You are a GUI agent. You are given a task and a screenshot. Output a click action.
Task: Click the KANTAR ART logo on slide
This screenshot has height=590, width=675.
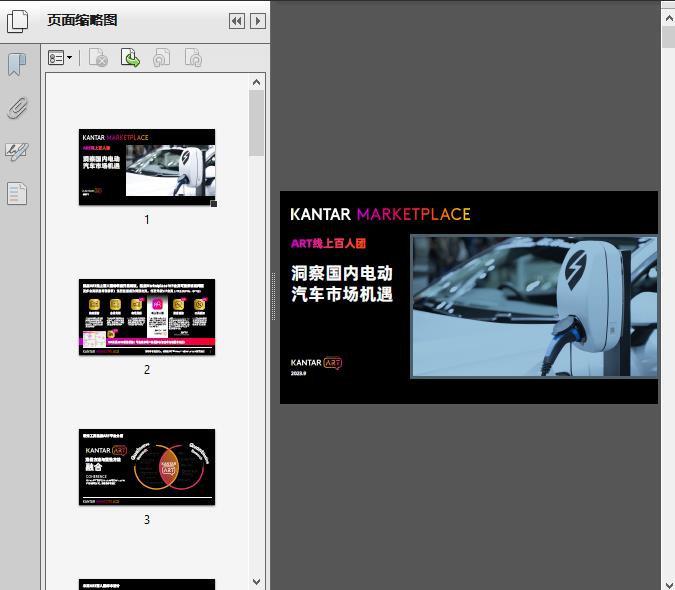click(316, 363)
